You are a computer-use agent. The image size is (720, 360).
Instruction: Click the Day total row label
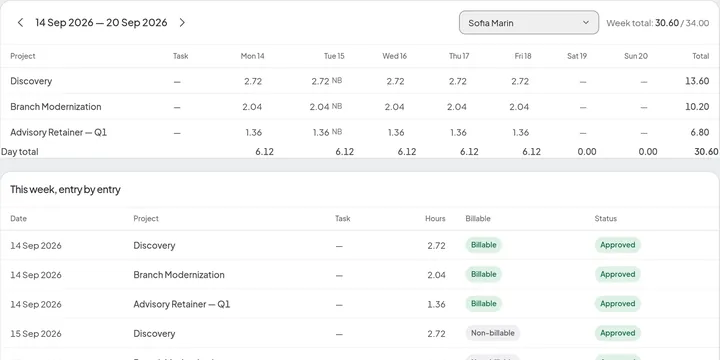(20, 152)
